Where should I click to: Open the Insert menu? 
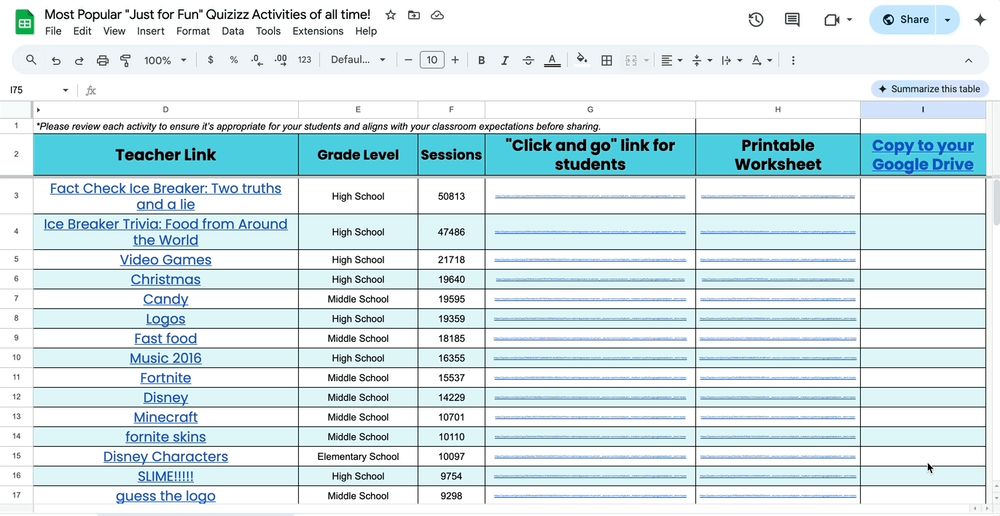pyautogui.click(x=151, y=31)
